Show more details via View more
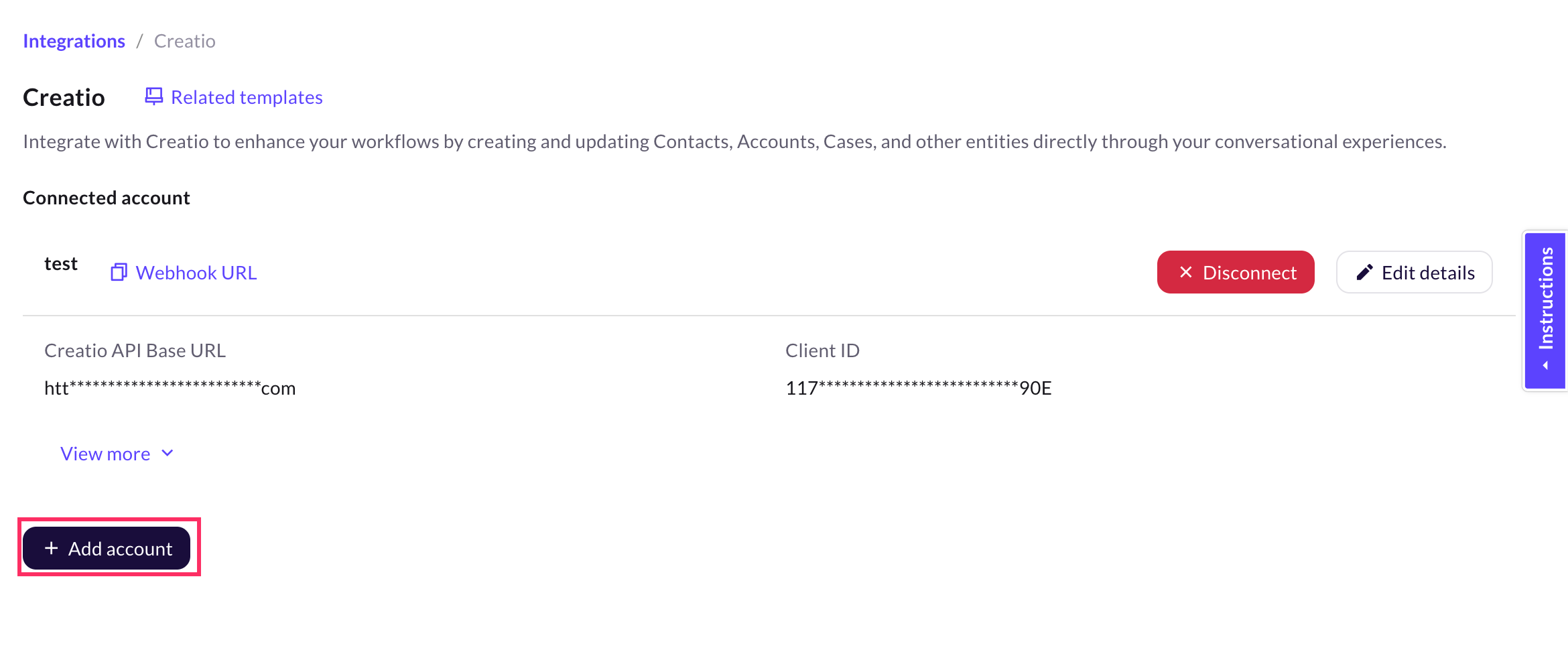 click(105, 454)
